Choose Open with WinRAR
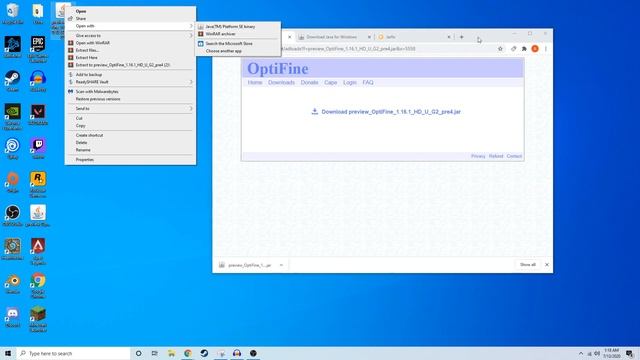The height and width of the screenshot is (360, 640). click(x=130, y=43)
